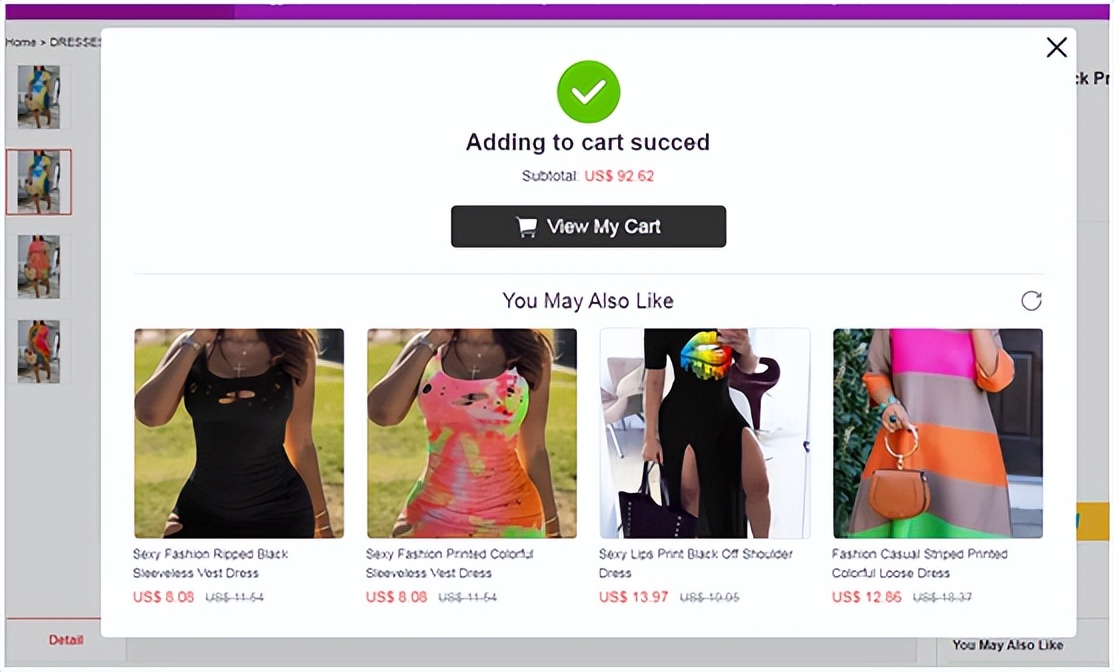Select the third gallery thumbnail with the red dress

click(38, 267)
